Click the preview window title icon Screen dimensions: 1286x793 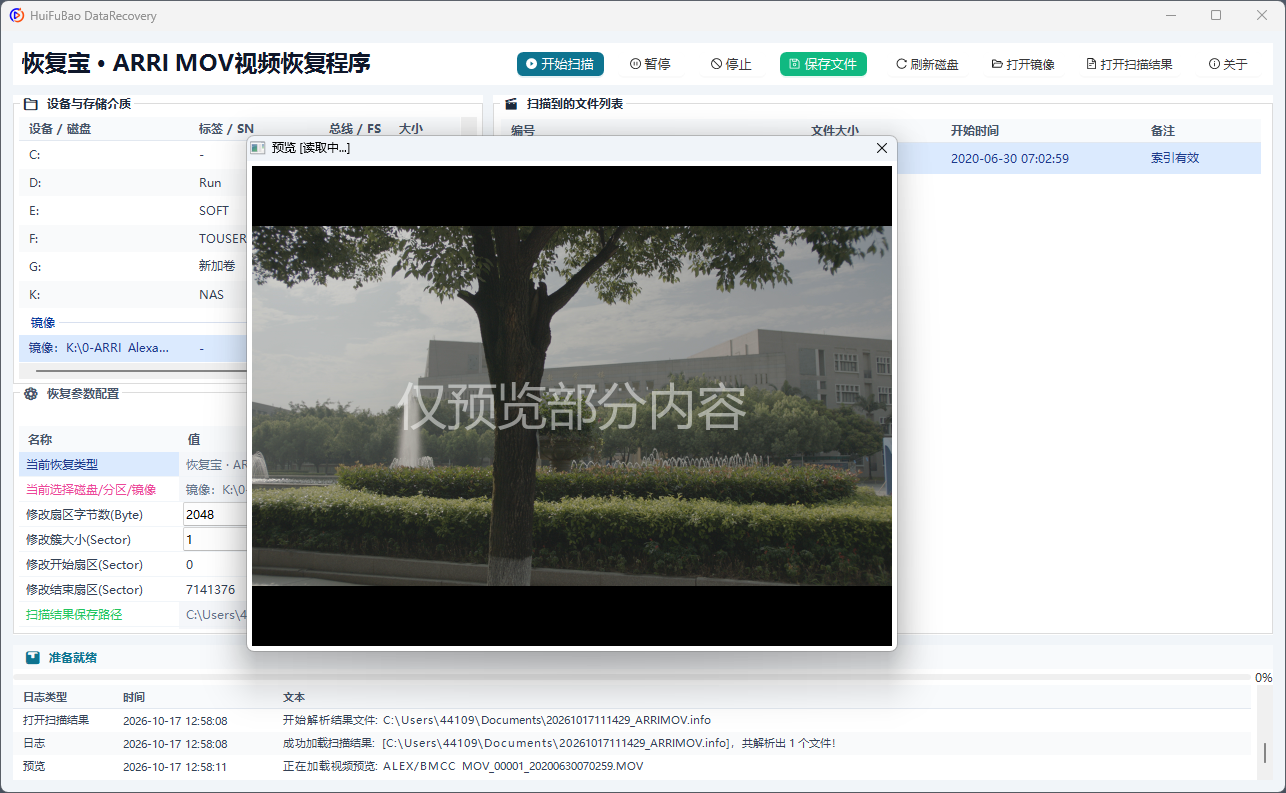tap(258, 148)
